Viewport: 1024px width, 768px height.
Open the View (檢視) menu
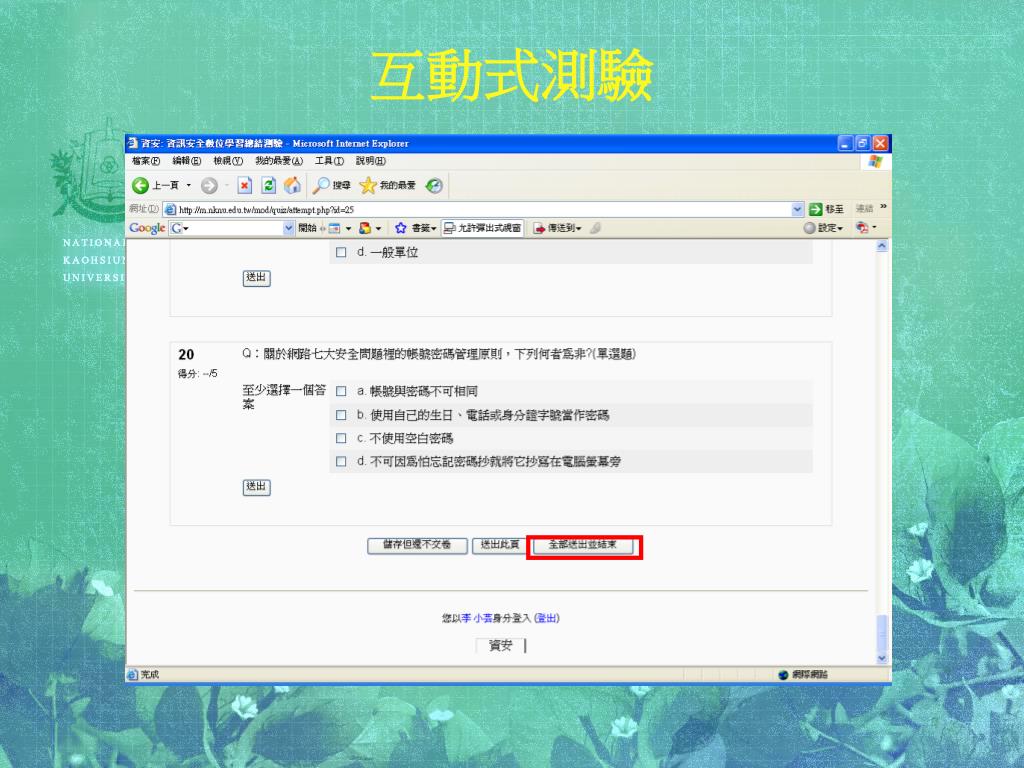coord(228,161)
